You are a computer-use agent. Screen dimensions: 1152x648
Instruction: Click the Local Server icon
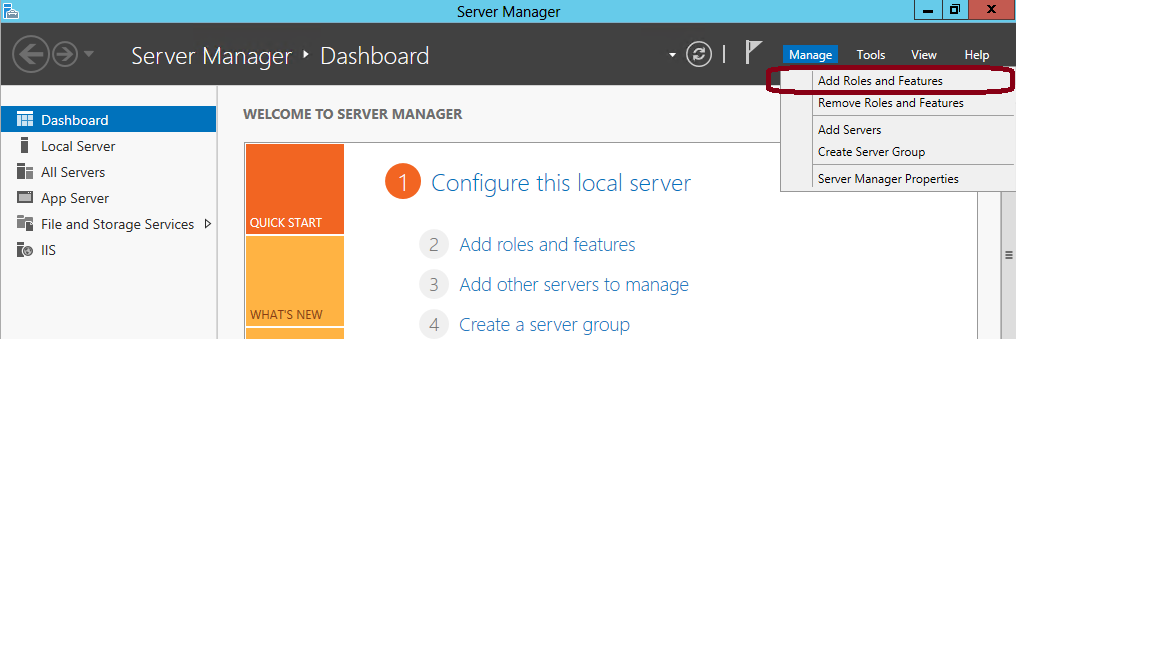pyautogui.click(x=24, y=145)
